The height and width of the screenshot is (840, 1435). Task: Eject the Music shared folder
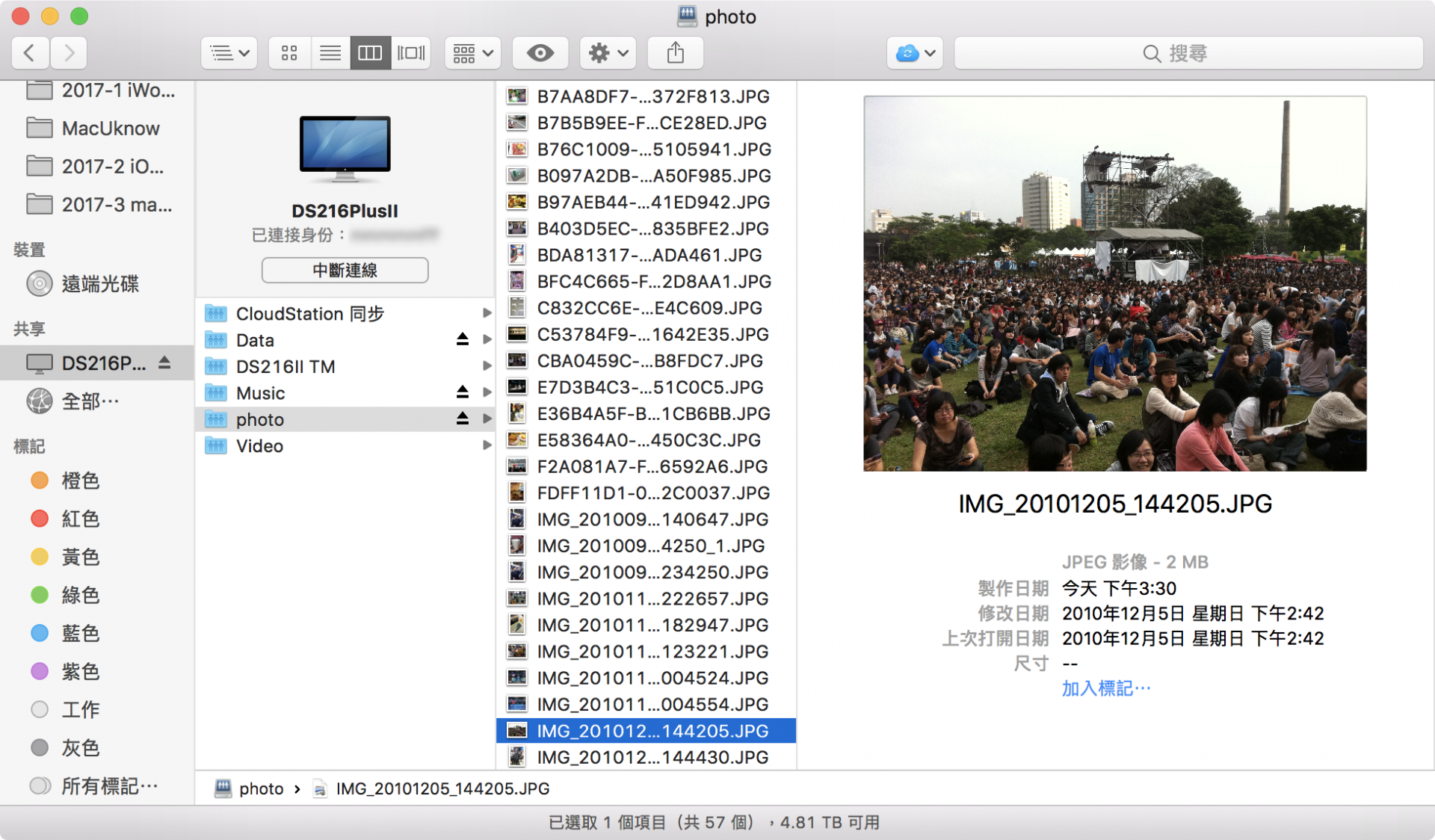point(463,392)
